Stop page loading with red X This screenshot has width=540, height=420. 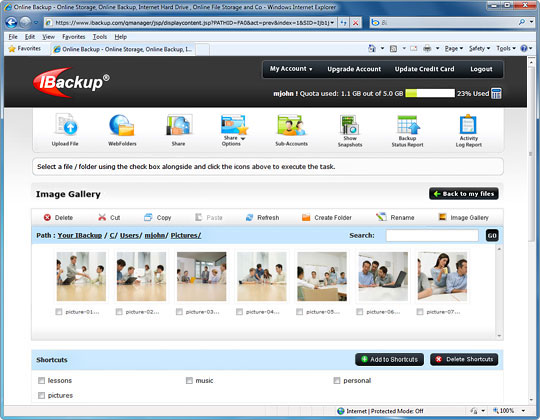(x=355, y=23)
